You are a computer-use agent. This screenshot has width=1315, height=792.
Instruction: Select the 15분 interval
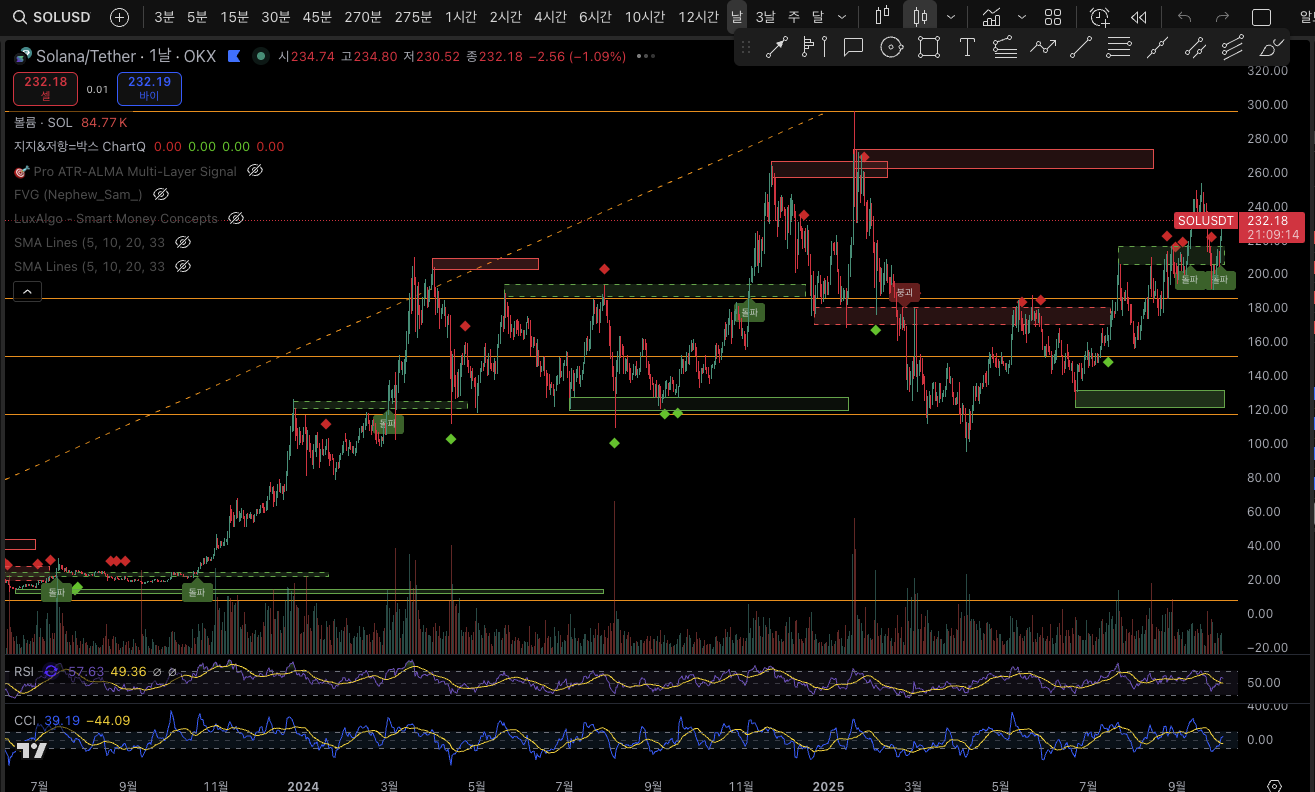coord(235,17)
